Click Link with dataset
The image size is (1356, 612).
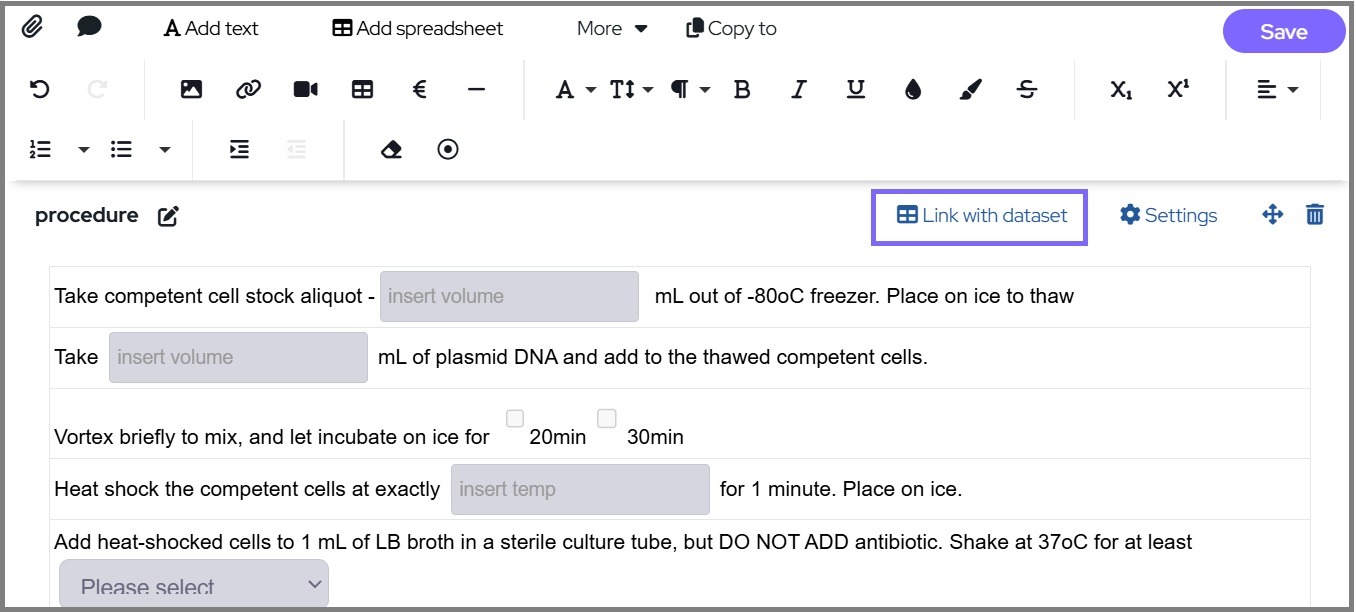point(981,216)
